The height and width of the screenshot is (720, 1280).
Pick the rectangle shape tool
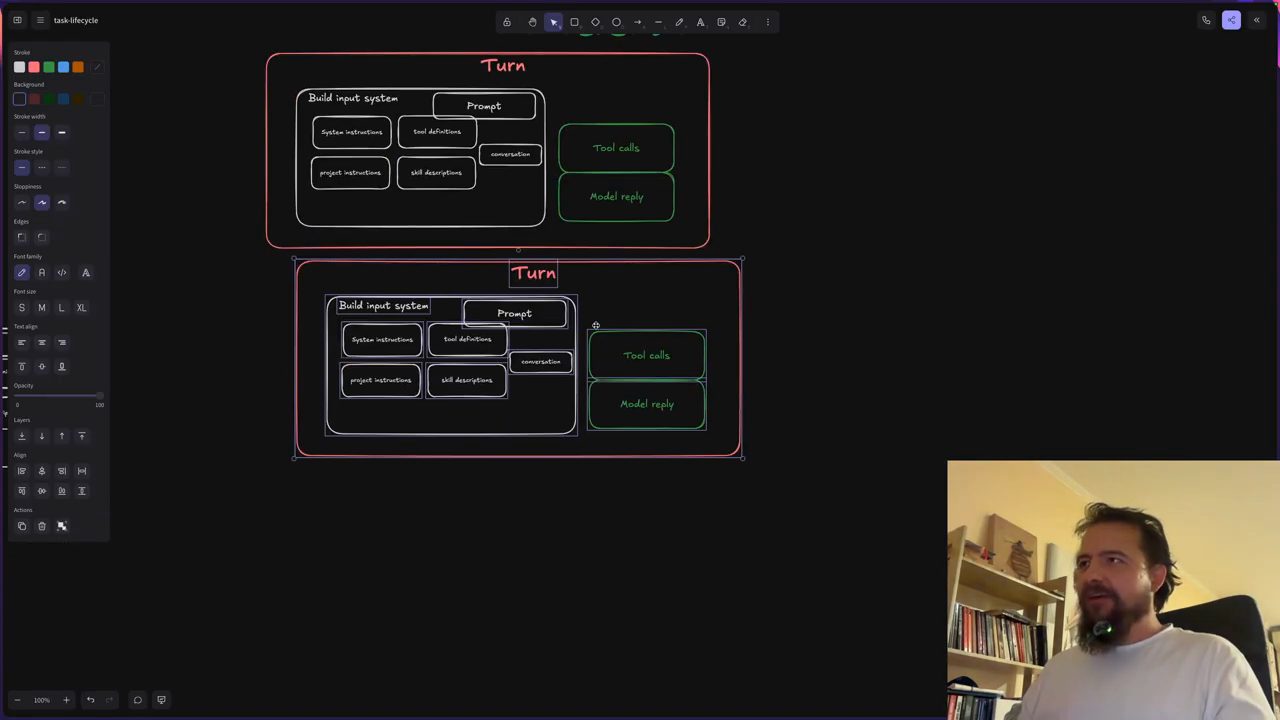[x=574, y=22]
